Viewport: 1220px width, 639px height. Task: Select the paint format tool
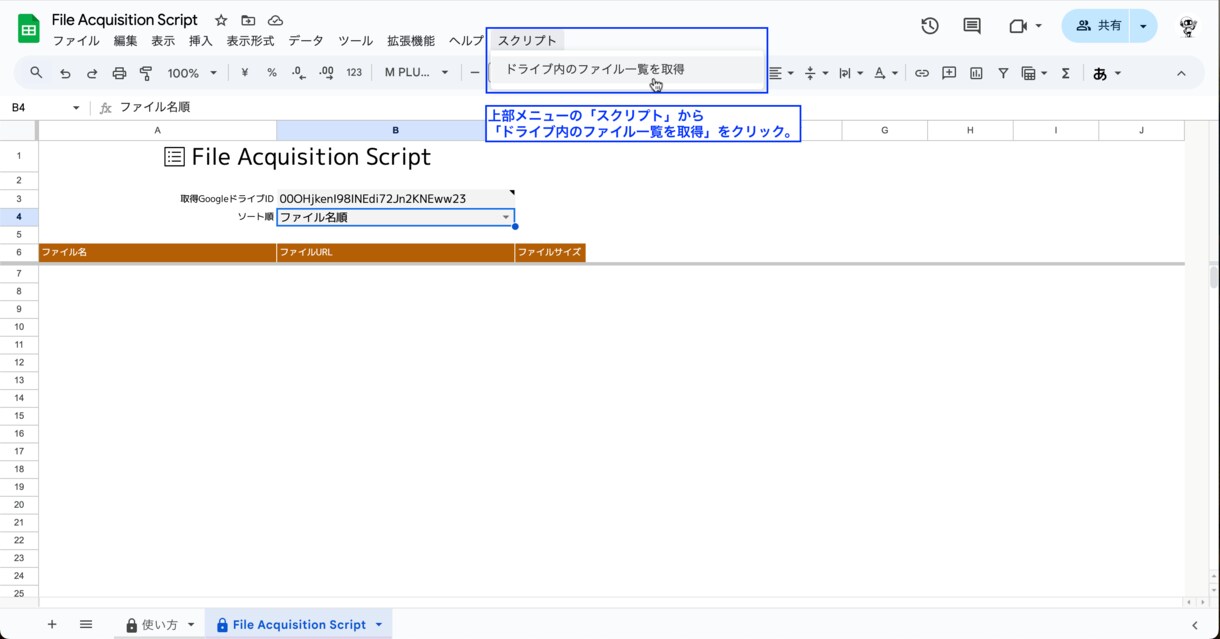coord(146,73)
